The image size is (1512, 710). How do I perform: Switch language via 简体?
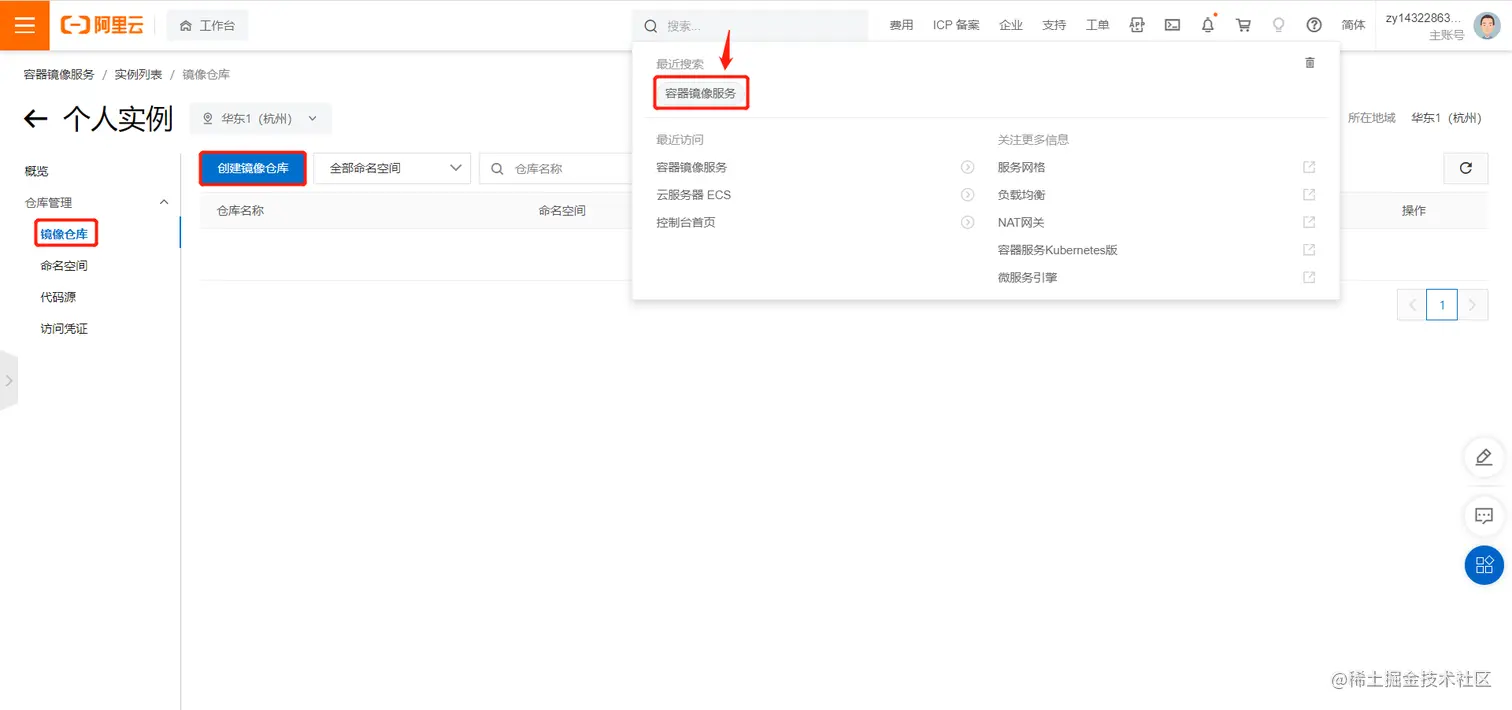coord(1353,25)
